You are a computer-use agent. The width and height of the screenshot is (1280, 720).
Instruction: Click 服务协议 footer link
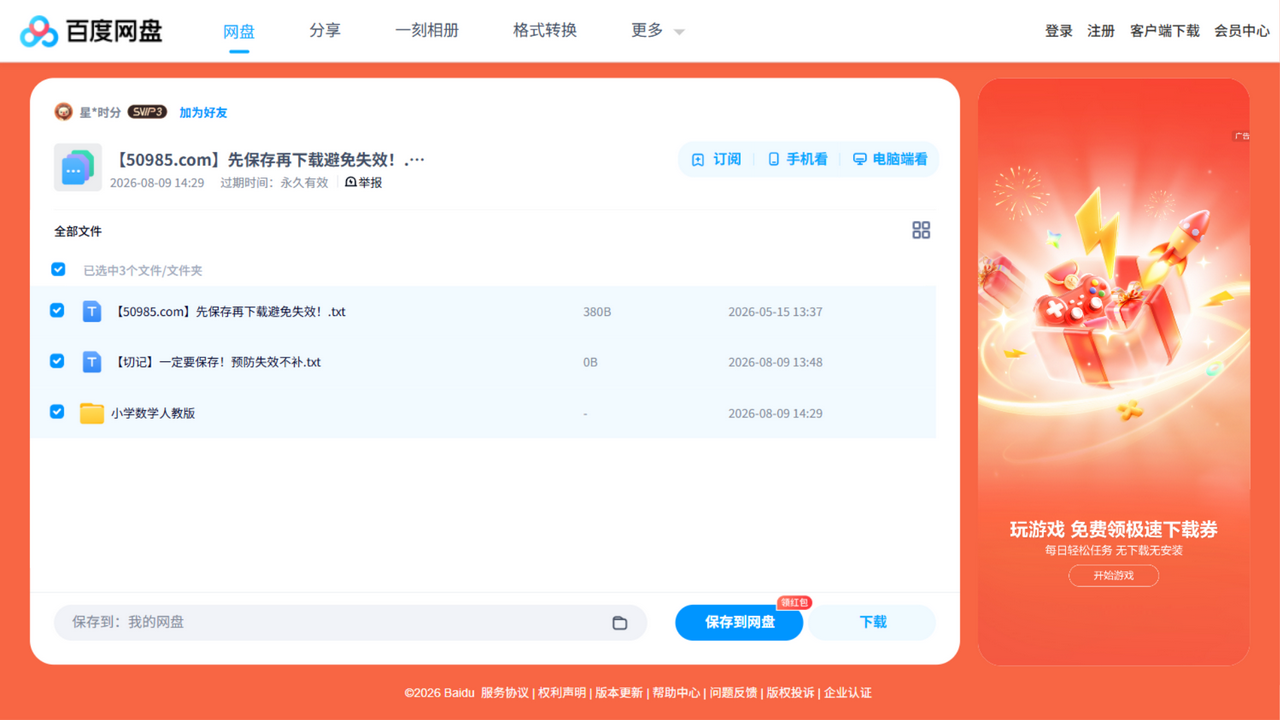[505, 693]
